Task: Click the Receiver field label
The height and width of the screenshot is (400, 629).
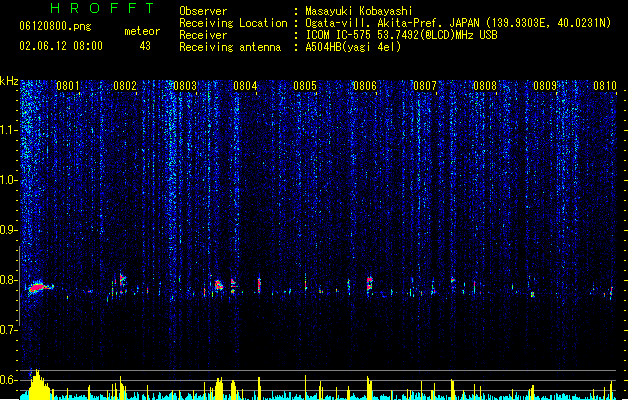Action: click(x=203, y=35)
